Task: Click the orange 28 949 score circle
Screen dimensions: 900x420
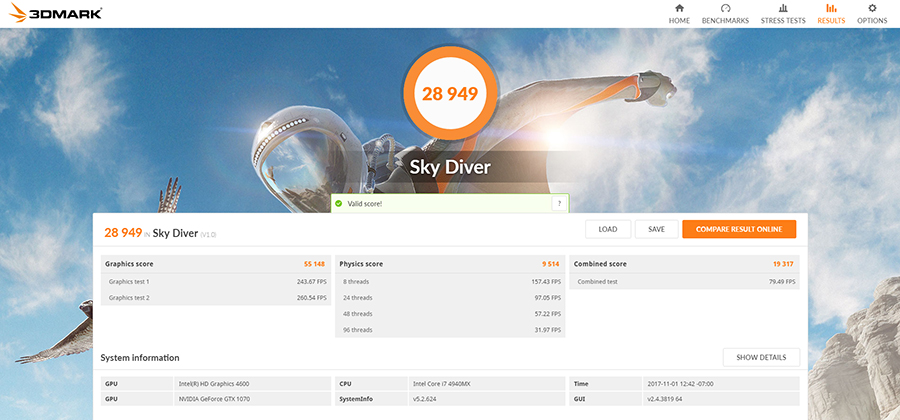Action: (449, 95)
